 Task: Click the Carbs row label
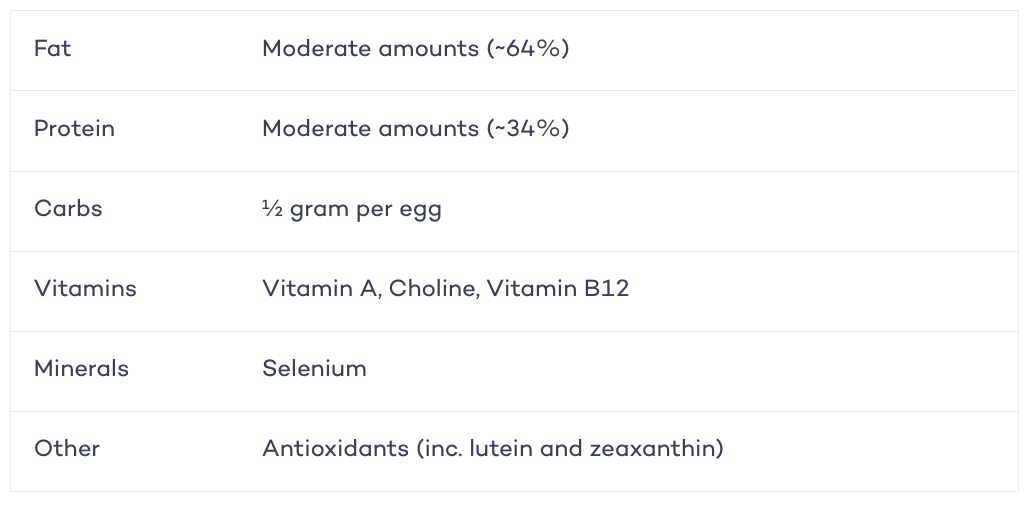click(68, 208)
